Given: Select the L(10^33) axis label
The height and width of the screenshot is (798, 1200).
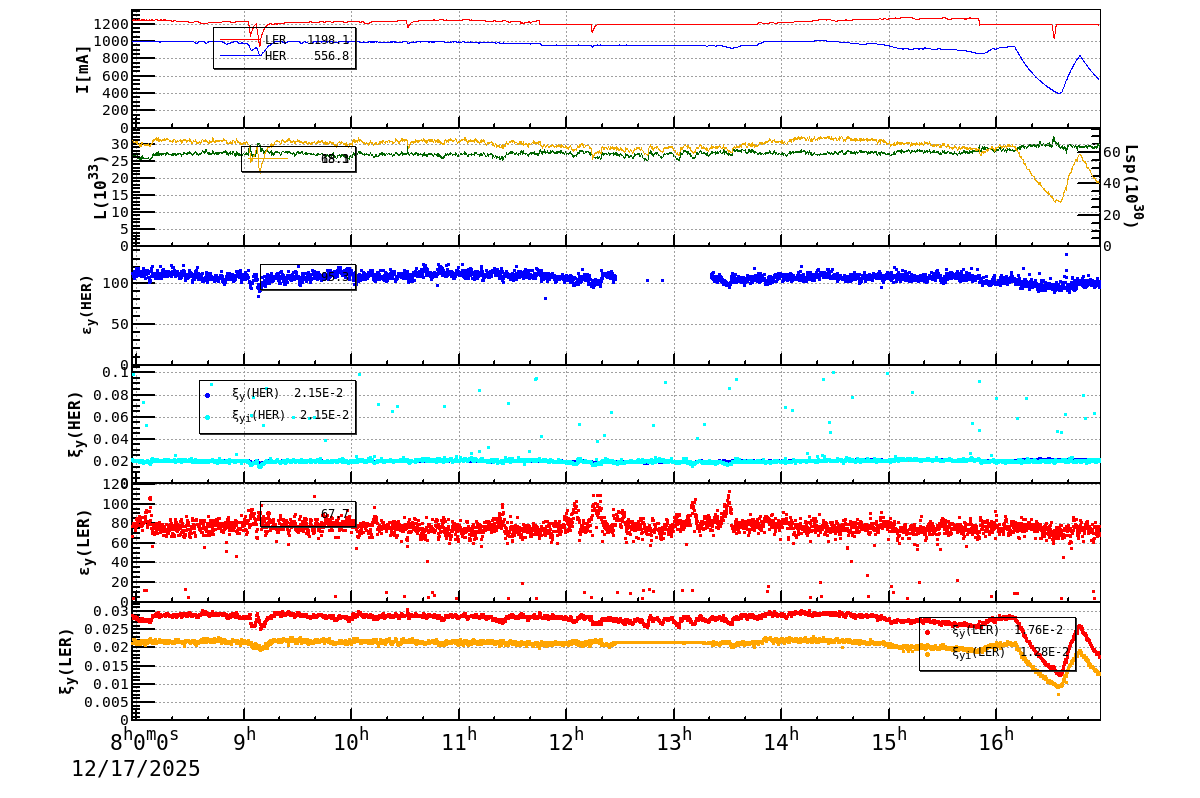Looking at the screenshot, I should [x=102, y=187].
